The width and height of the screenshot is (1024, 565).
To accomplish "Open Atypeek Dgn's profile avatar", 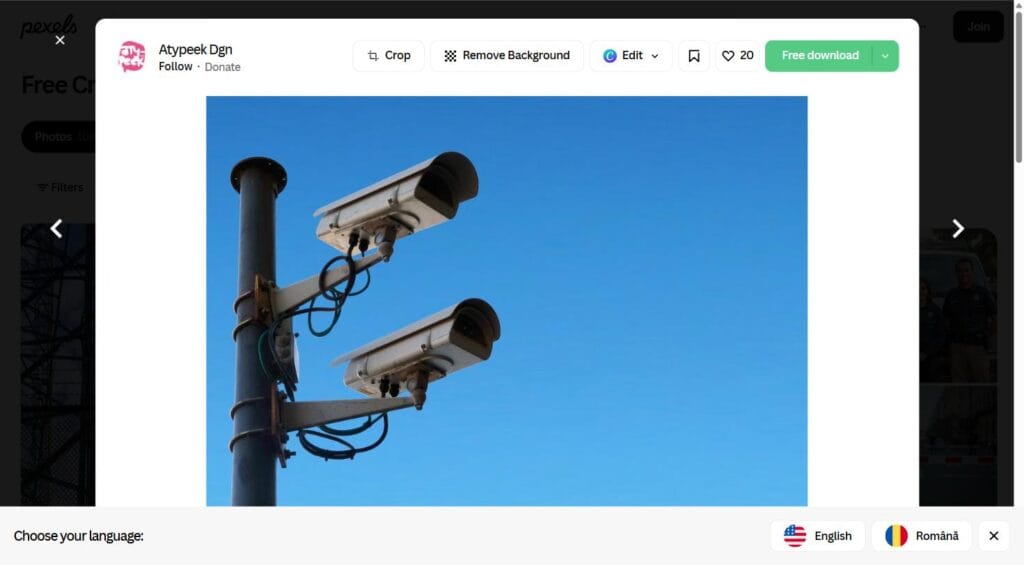I will (131, 57).
